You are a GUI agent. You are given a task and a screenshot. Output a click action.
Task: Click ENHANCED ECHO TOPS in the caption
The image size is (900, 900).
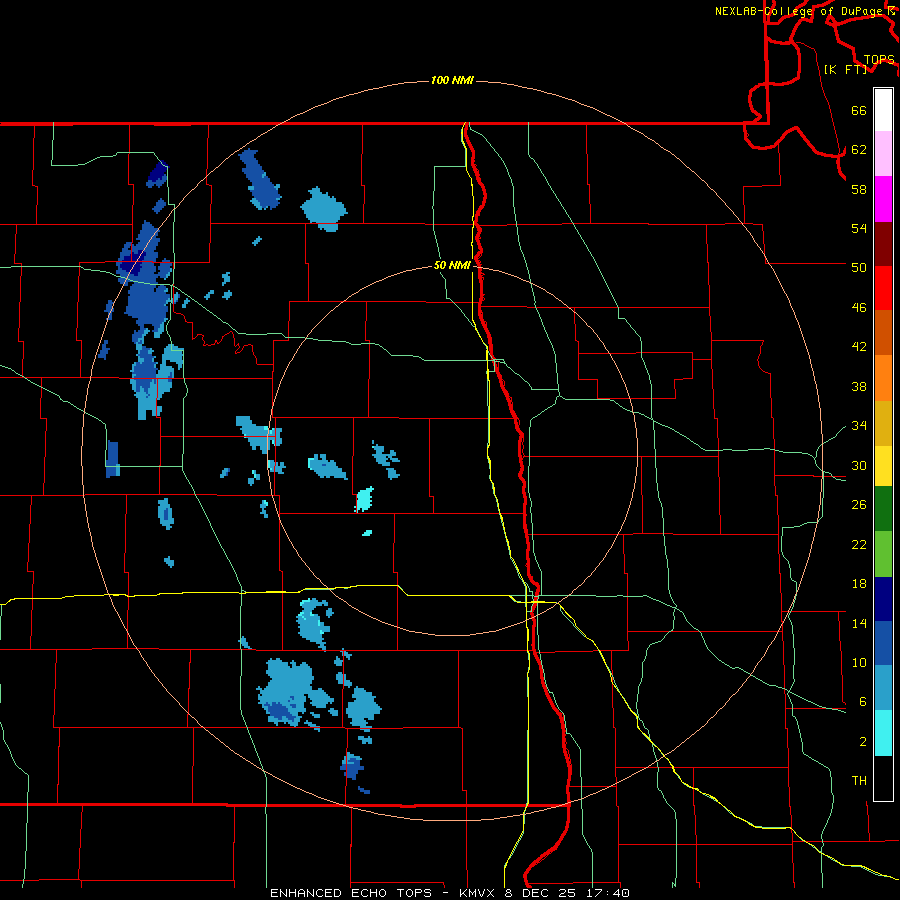(x=351, y=893)
